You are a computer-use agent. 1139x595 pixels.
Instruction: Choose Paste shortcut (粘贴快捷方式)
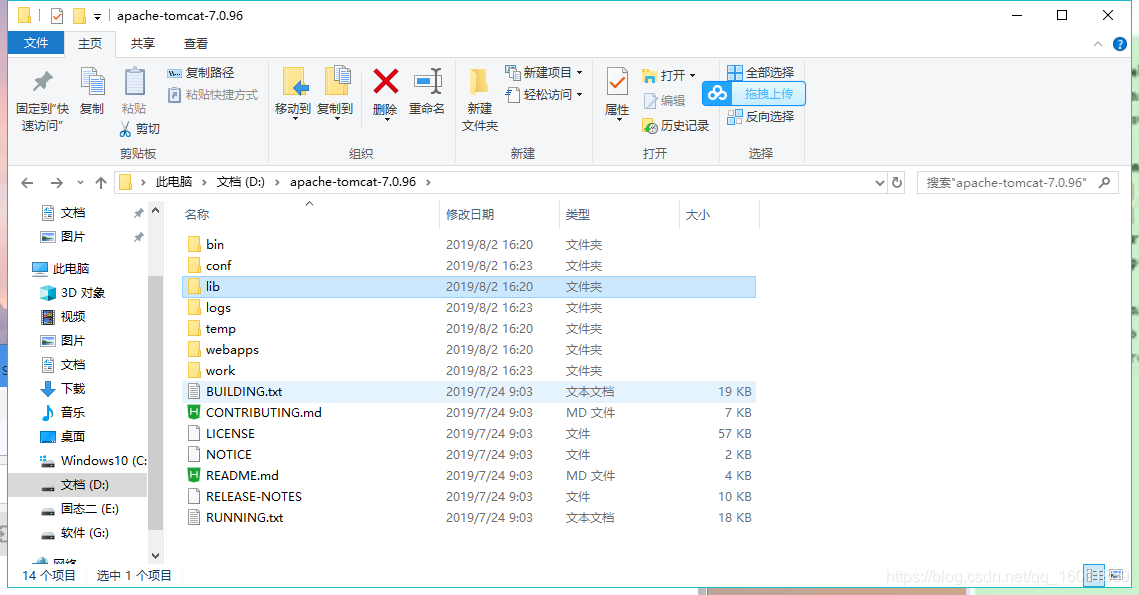(213, 94)
